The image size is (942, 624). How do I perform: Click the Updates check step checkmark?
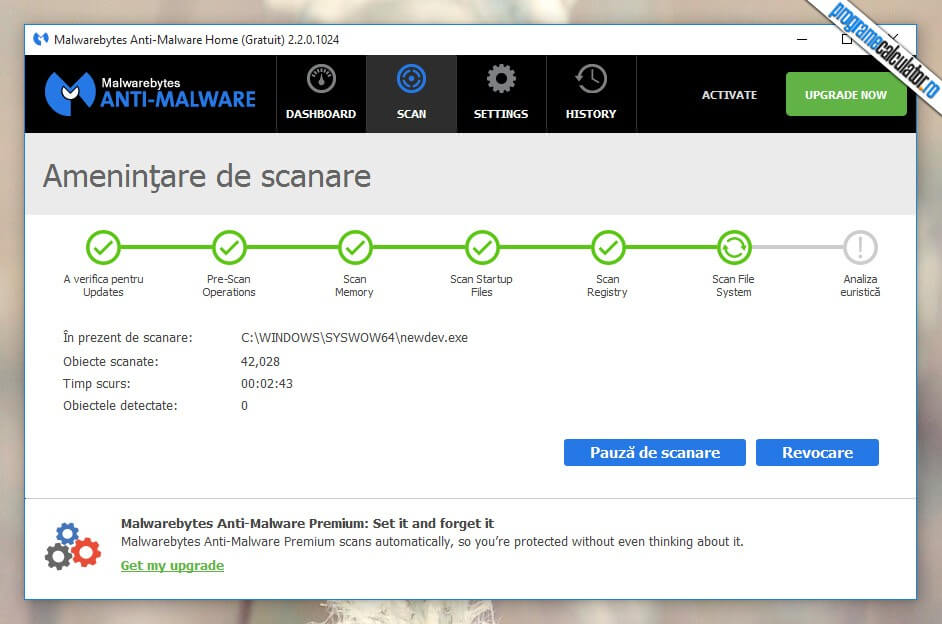click(103, 246)
